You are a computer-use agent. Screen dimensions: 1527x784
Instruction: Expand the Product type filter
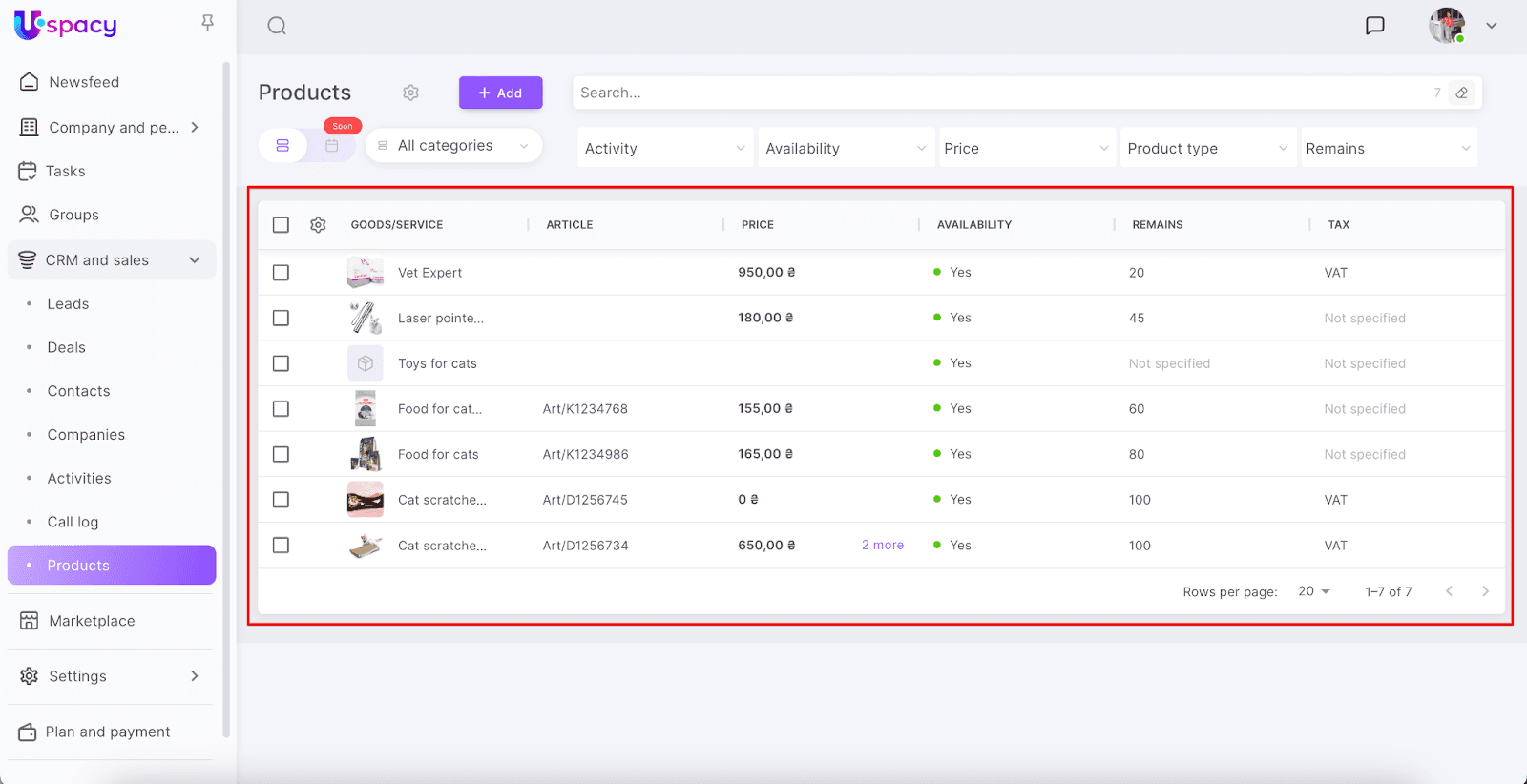(1207, 149)
